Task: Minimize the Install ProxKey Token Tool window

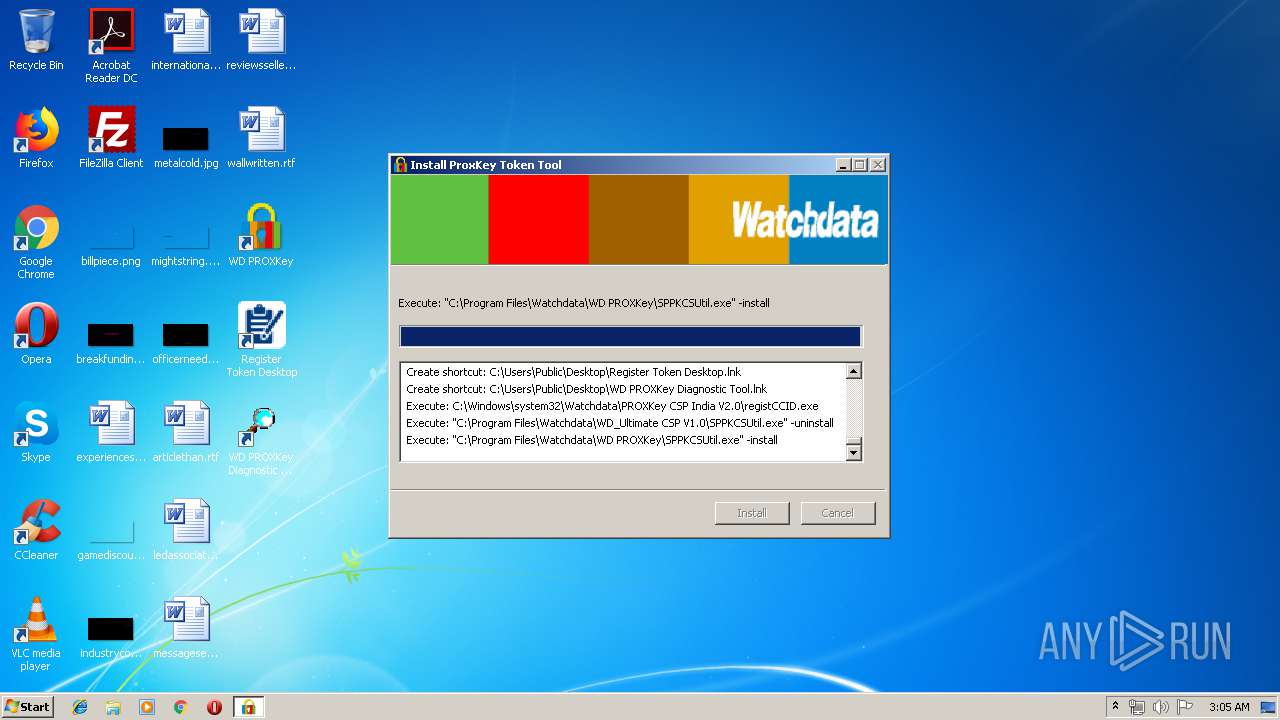Action: [x=843, y=165]
